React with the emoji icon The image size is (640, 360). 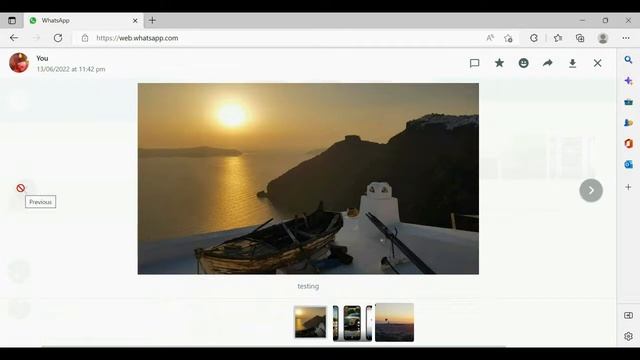(524, 63)
